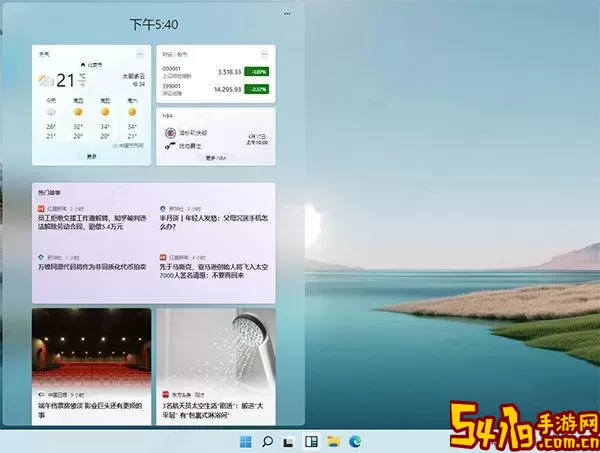Click the -2.57% change badge
600x453 pixels.
pyautogui.click(x=257, y=89)
